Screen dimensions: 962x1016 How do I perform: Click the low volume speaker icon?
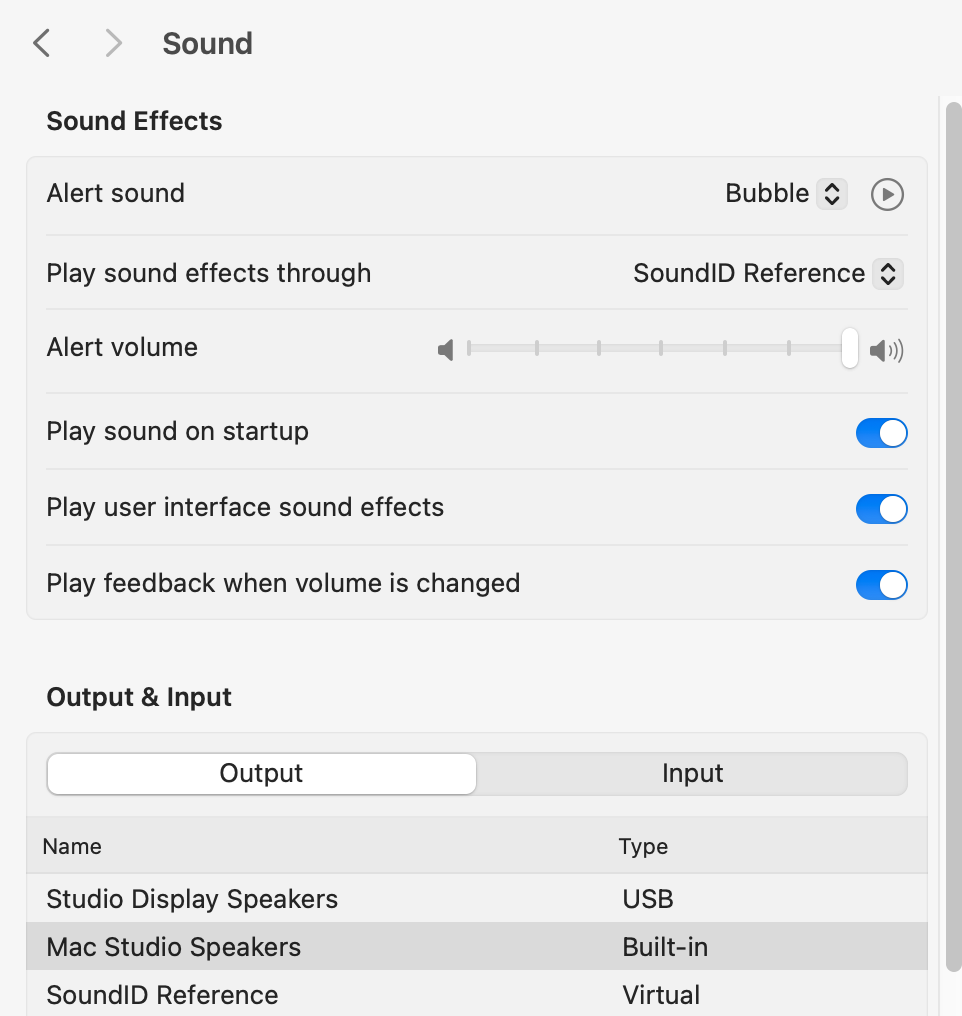pyautogui.click(x=446, y=350)
